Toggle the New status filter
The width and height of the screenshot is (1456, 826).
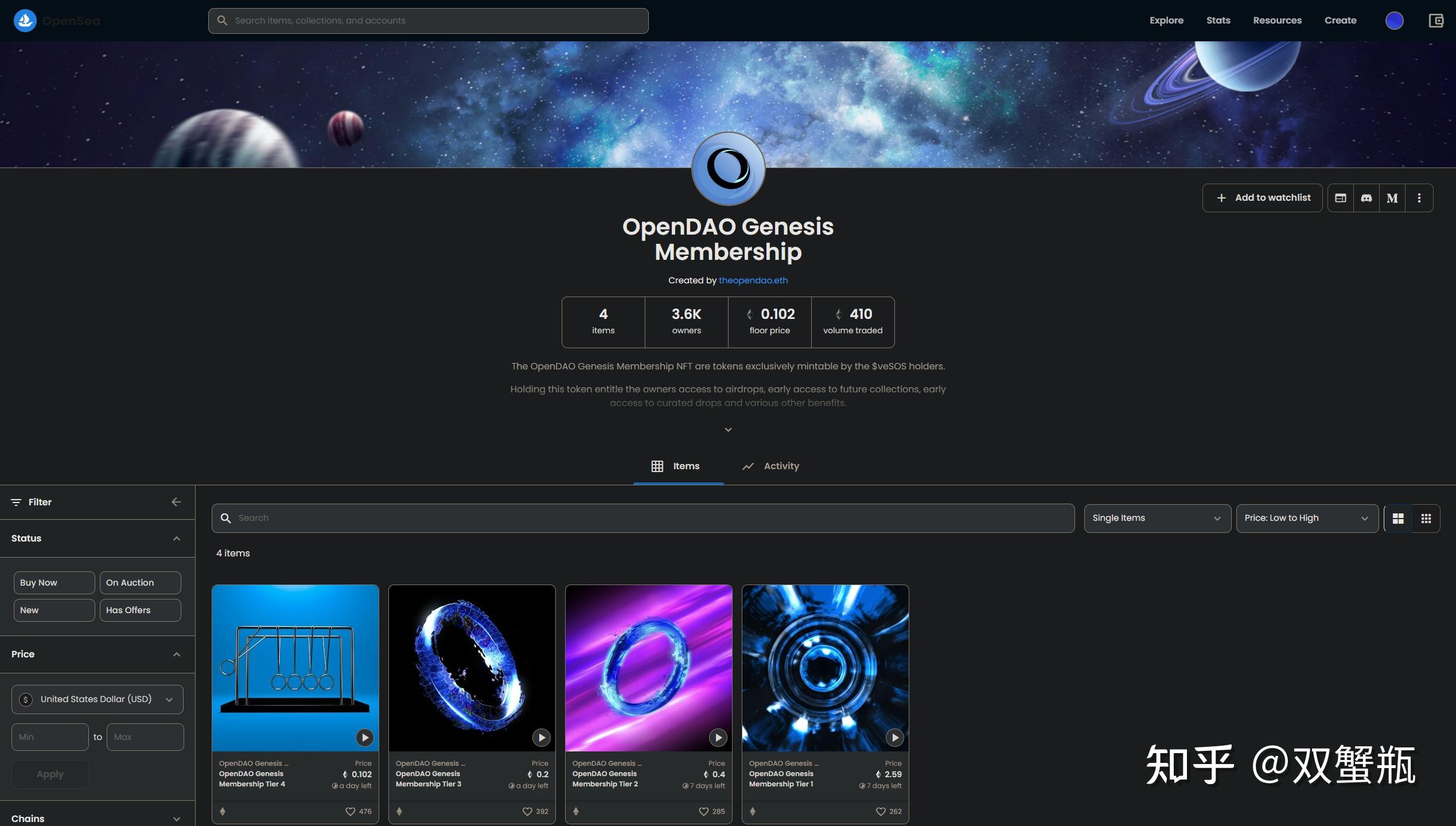[54, 610]
